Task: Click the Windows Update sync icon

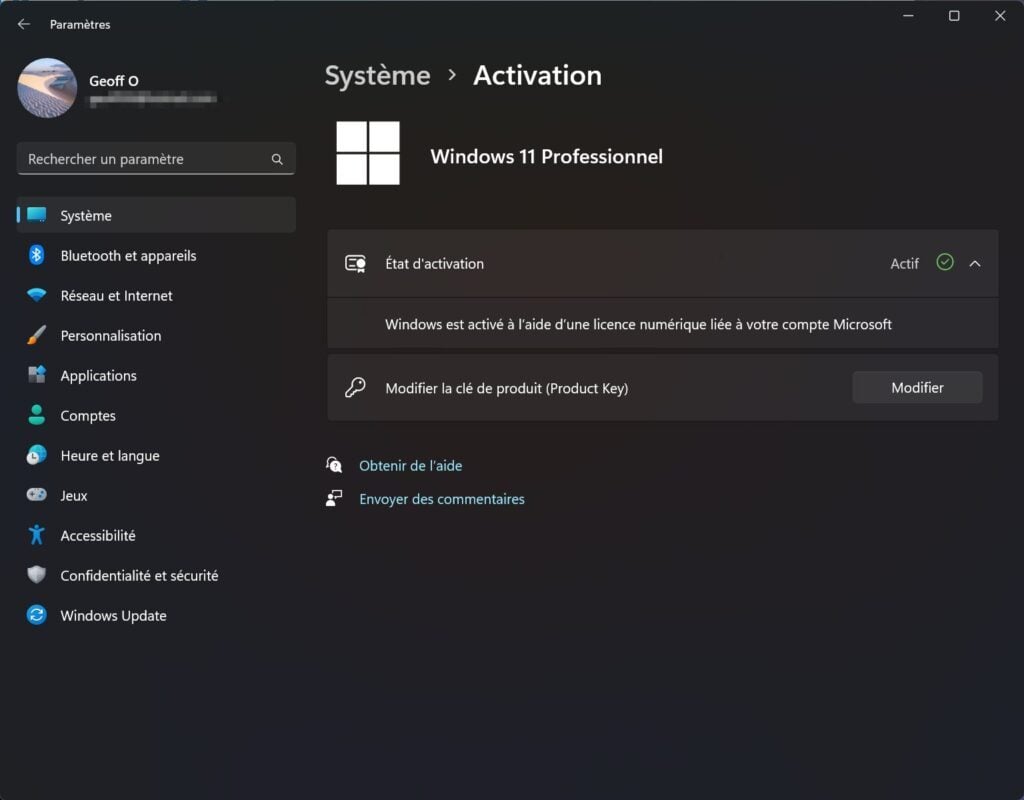Action: coord(37,615)
